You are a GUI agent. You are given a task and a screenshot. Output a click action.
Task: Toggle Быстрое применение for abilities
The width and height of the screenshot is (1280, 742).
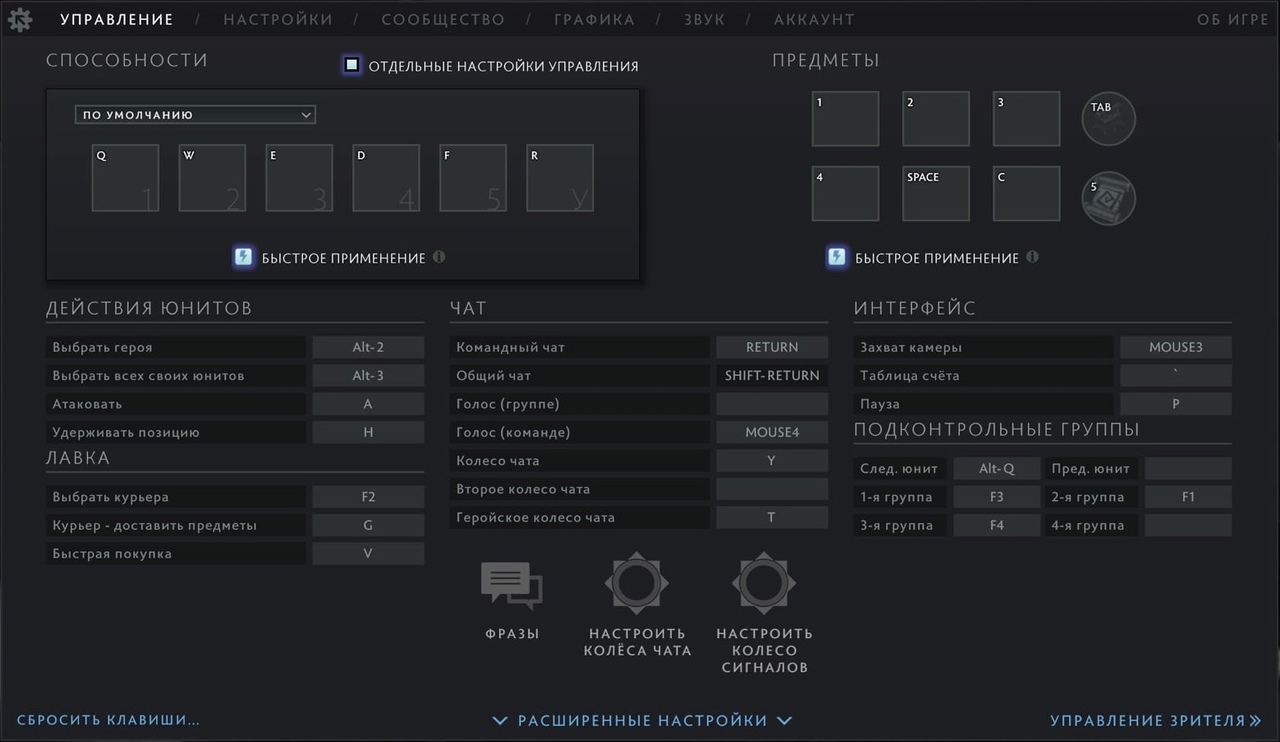tap(243, 257)
